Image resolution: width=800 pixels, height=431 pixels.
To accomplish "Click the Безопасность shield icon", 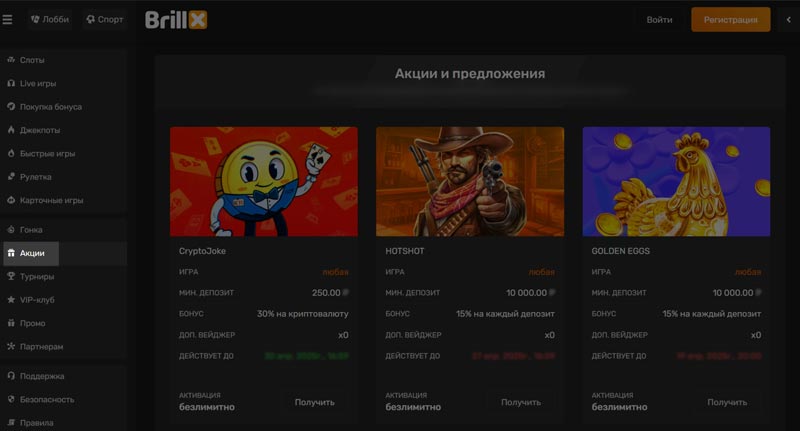I will coord(11,399).
